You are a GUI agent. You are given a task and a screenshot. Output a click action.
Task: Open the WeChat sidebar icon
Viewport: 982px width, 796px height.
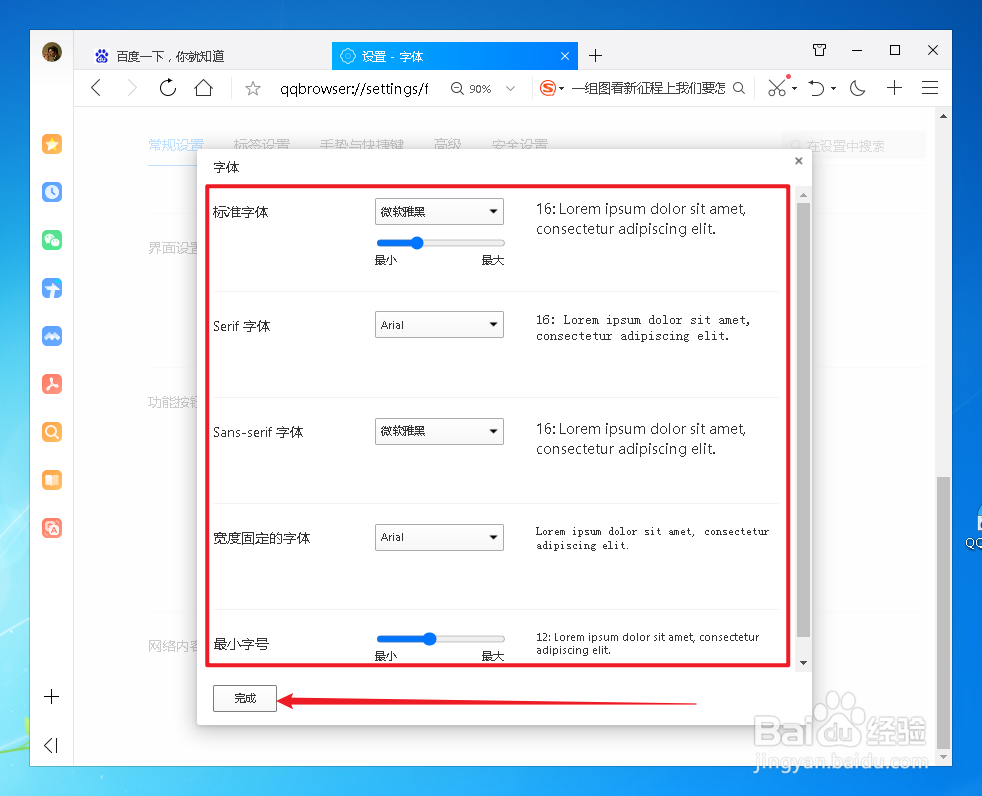(52, 240)
